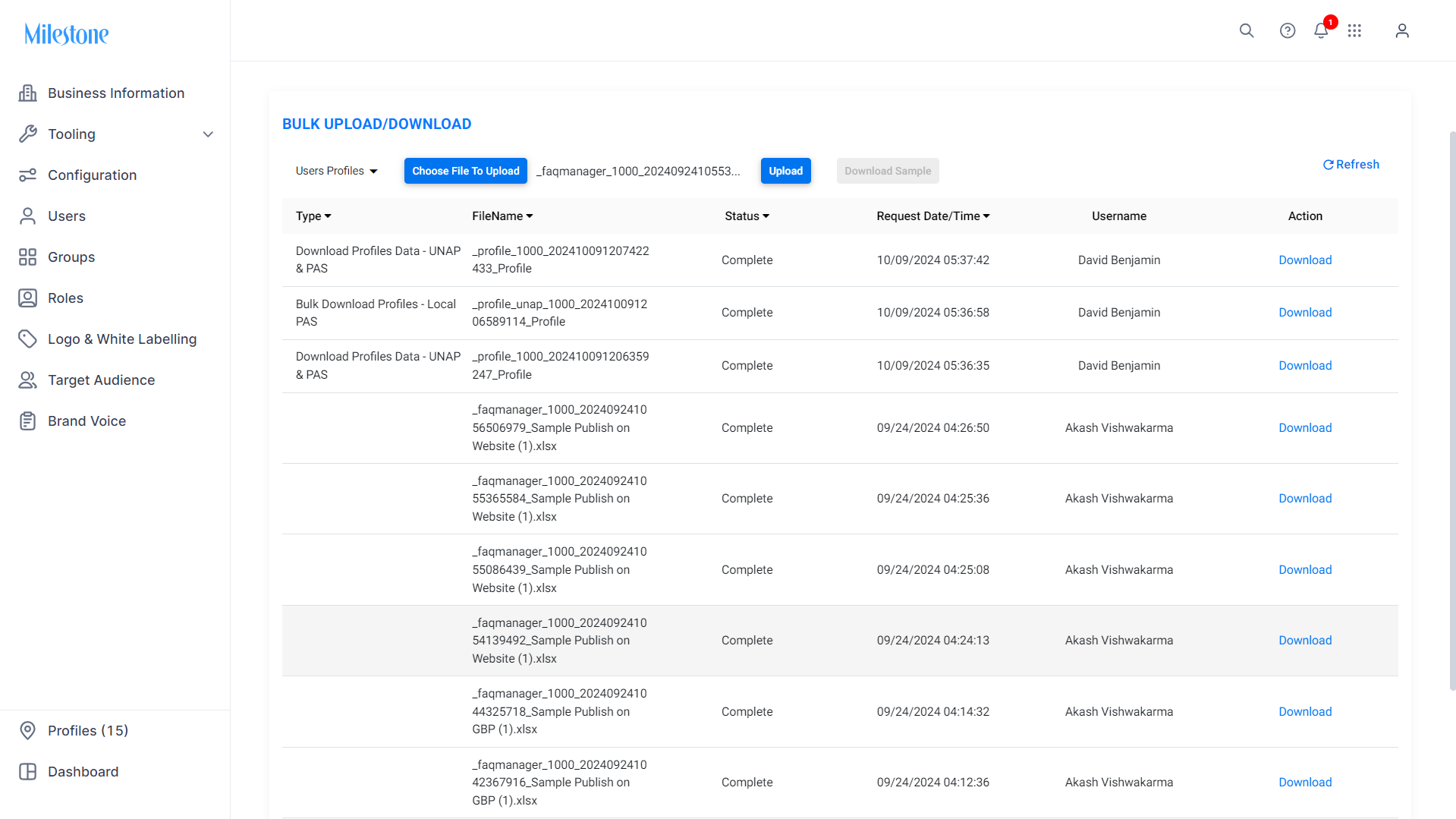
Task: Click the Profiles location pin icon
Action: coord(28,731)
